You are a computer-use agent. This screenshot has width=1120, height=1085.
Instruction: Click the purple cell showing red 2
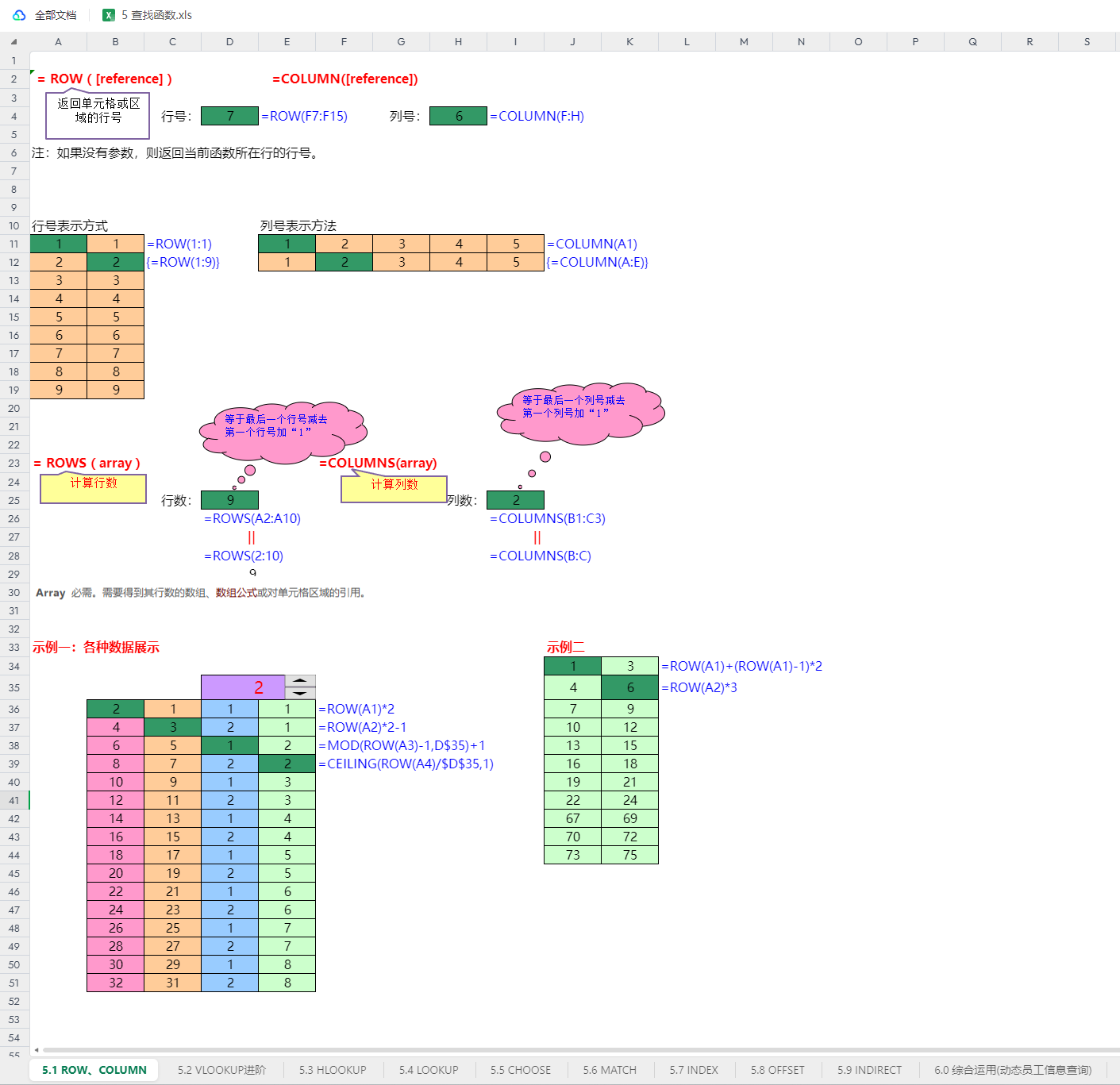click(x=243, y=687)
